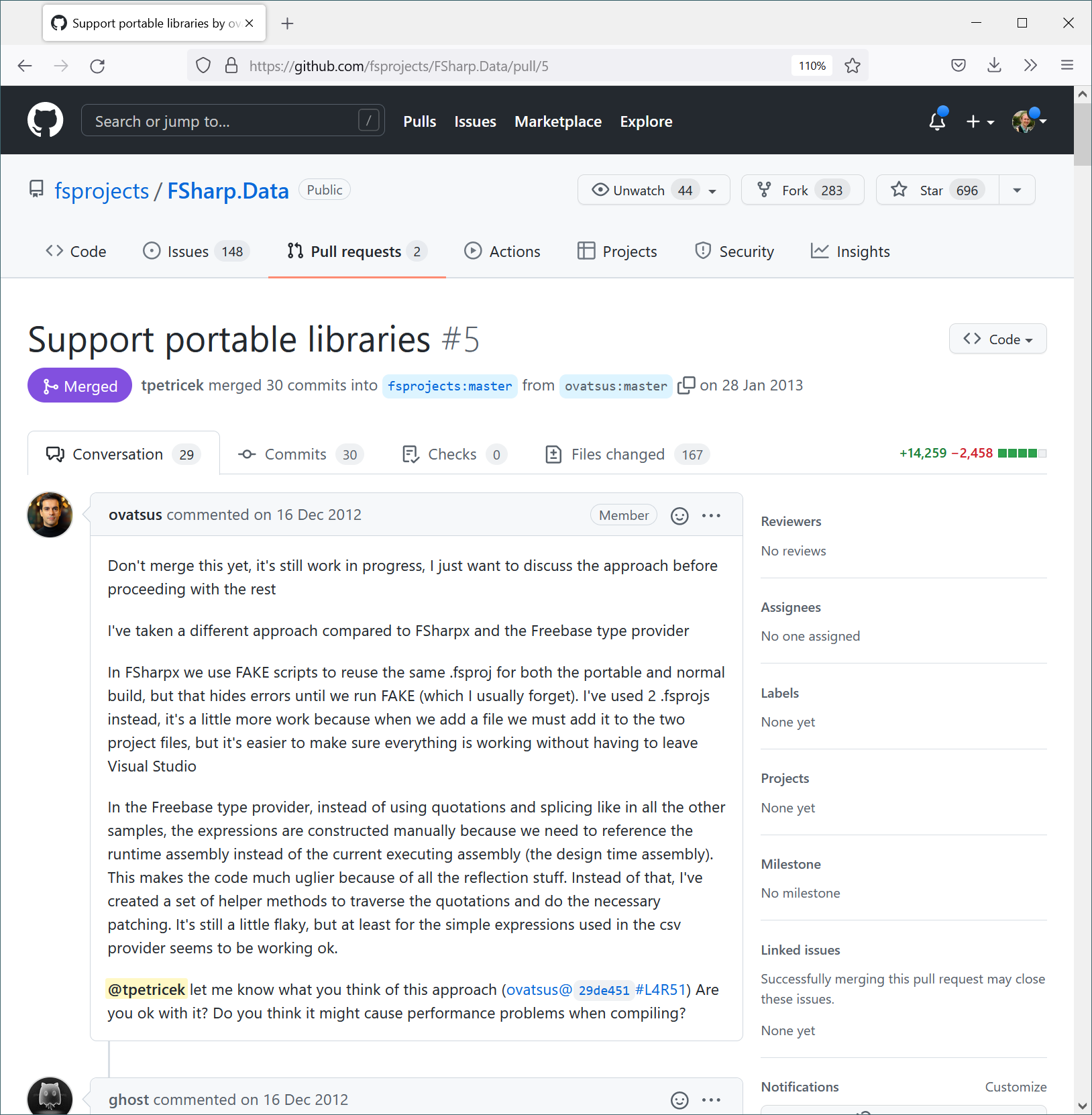1092x1115 pixels.
Task: Go to Pulls in the header
Action: tap(420, 121)
